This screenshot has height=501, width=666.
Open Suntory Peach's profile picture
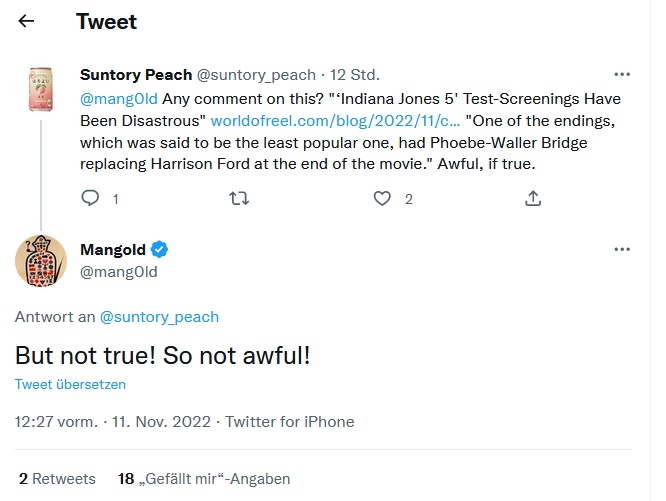[x=41, y=93]
